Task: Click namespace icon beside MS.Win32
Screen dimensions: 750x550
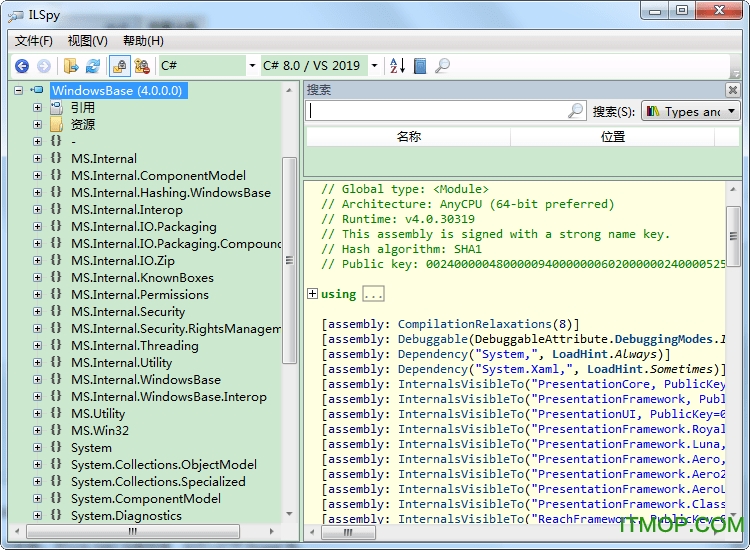Action: [x=56, y=430]
